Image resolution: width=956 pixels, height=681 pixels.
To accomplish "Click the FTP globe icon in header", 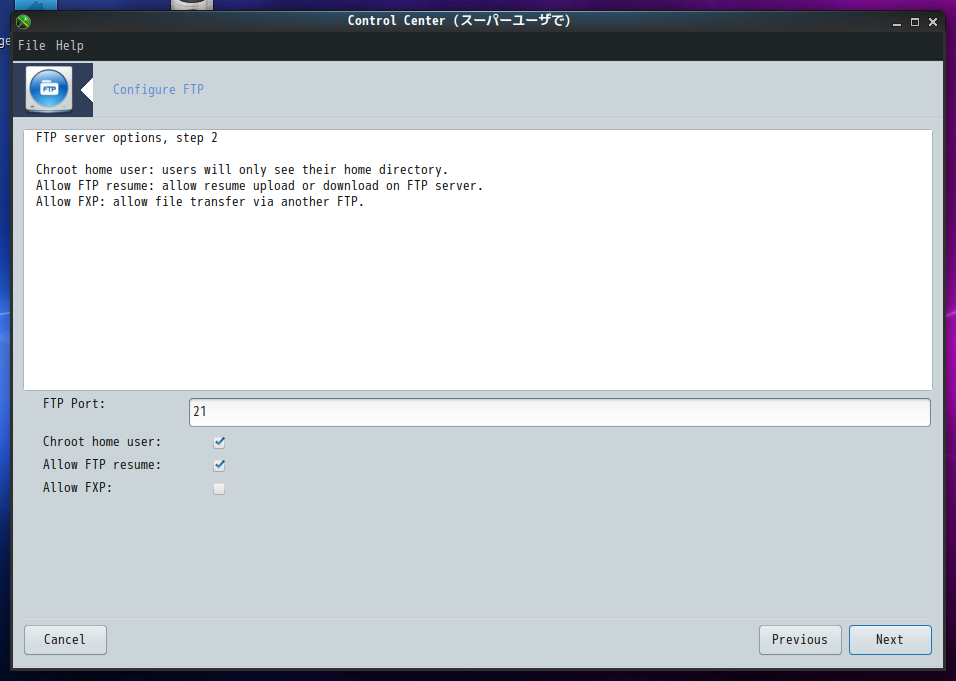I will pos(49,90).
